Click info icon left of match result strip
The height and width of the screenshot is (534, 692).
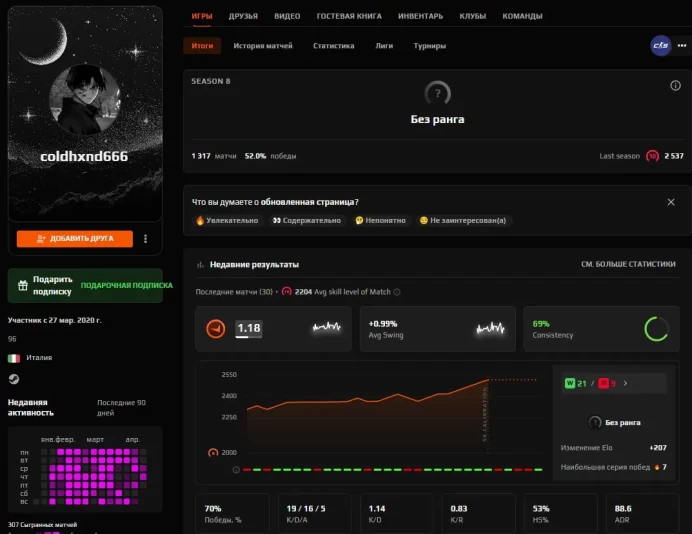236,470
